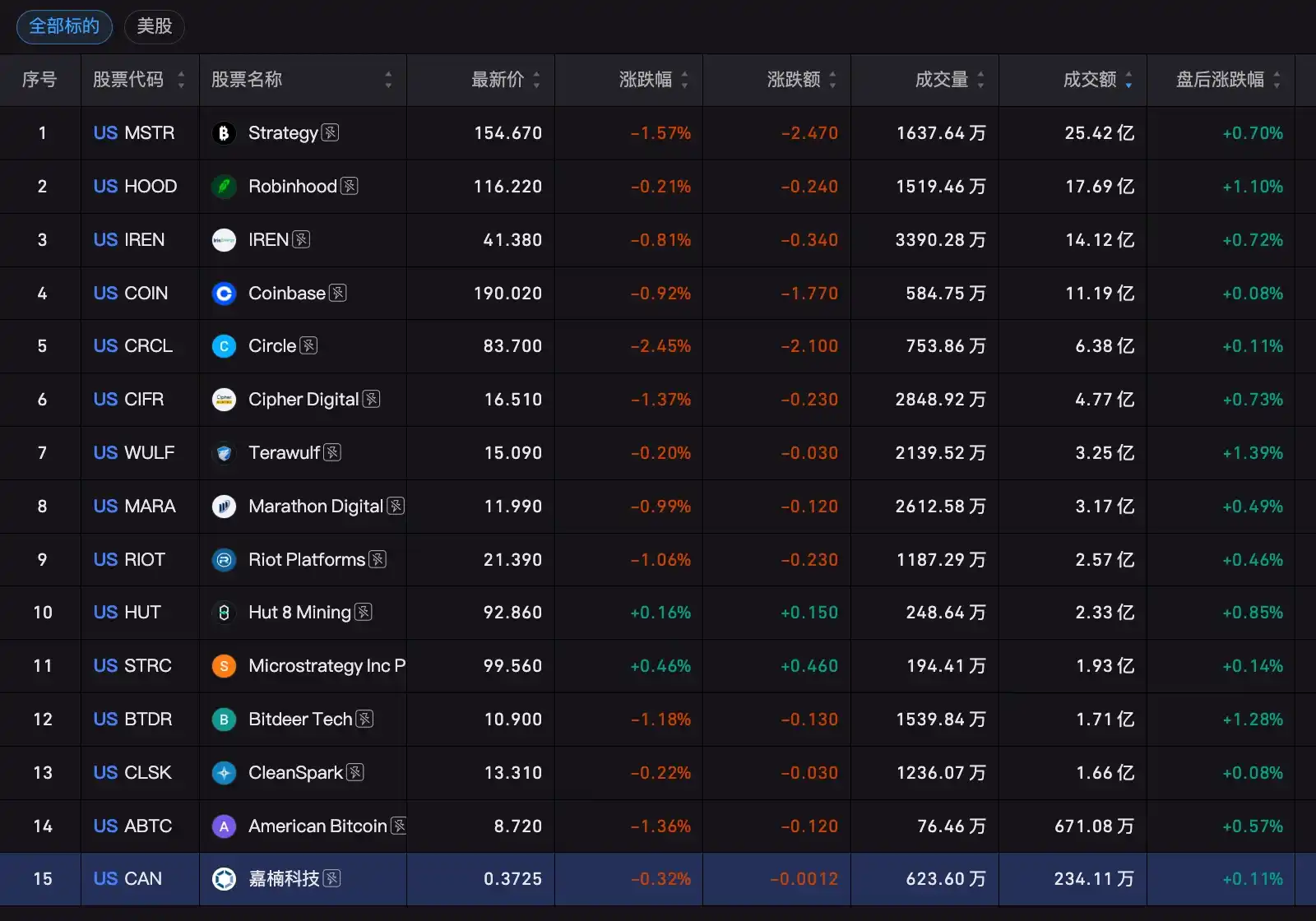This screenshot has width=1316, height=921.
Task: Click the Cipher Digital logo
Action: pyautogui.click(x=224, y=400)
